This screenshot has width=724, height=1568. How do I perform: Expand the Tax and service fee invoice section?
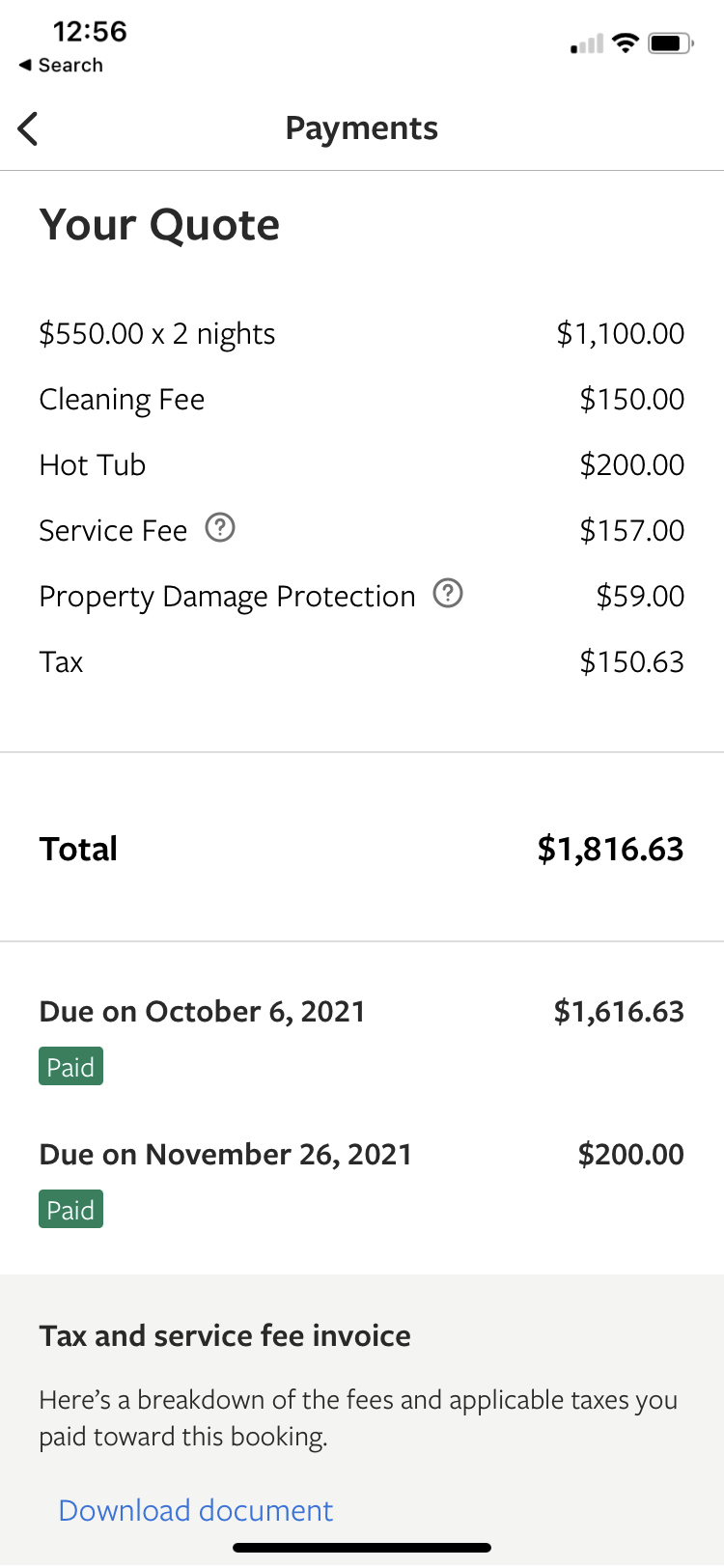click(x=224, y=1335)
